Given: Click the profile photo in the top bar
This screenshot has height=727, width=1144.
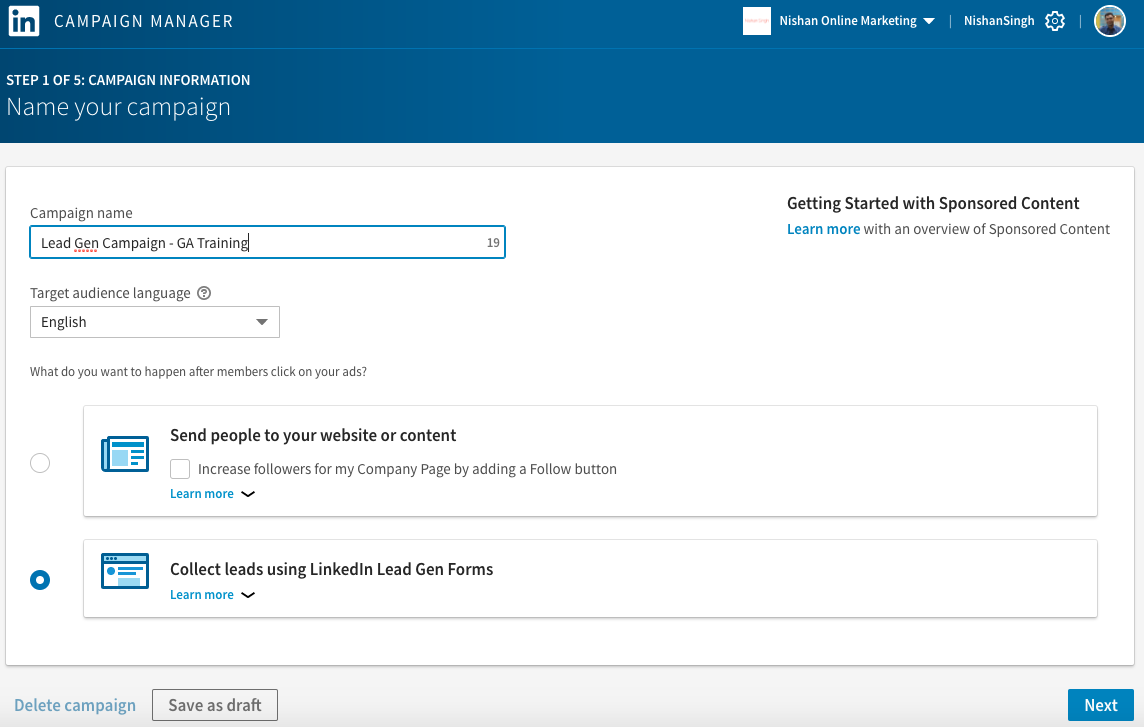Looking at the screenshot, I should pos(1109,20).
